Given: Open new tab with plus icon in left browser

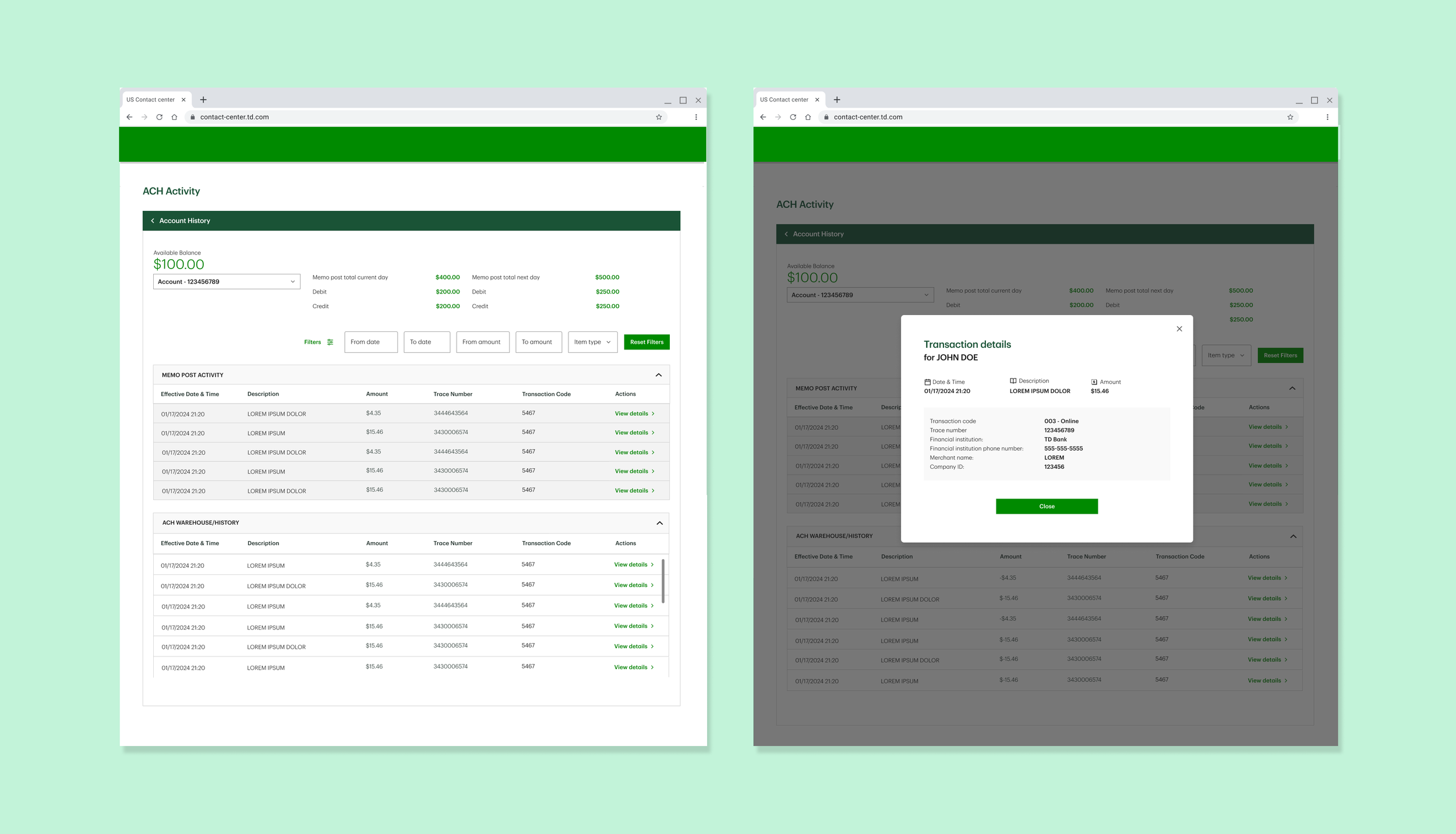Looking at the screenshot, I should 203,100.
